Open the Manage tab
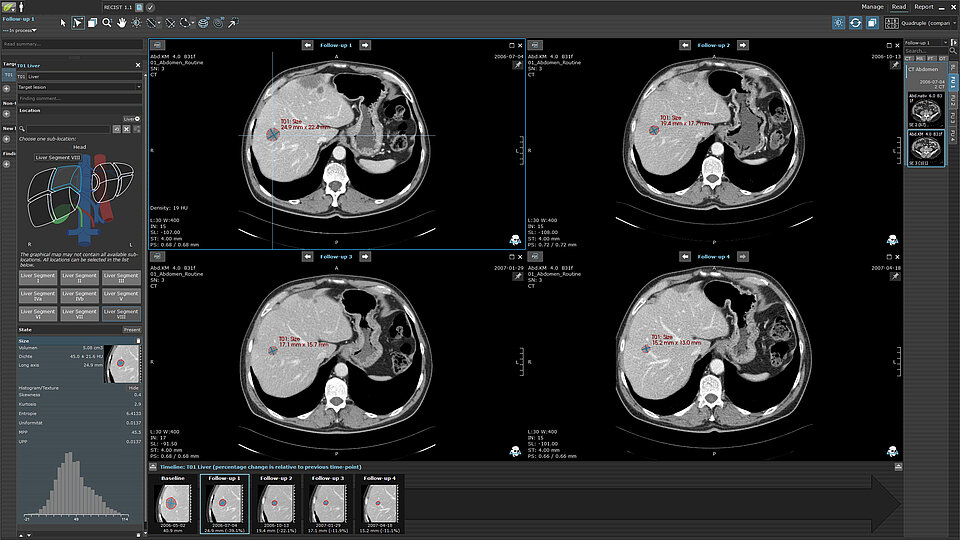The height and width of the screenshot is (540, 960). (x=872, y=7)
